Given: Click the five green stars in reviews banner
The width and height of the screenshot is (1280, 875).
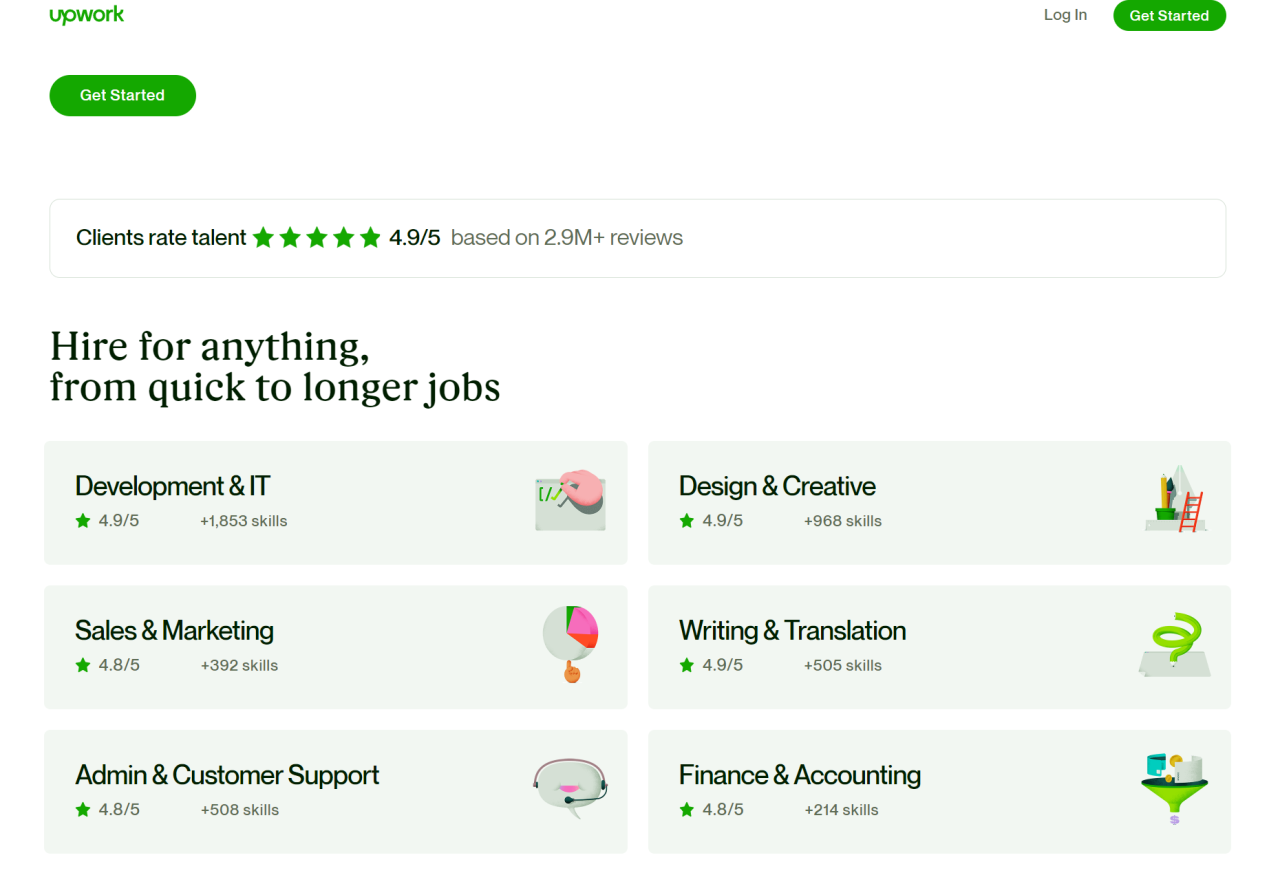Looking at the screenshot, I should click(x=316, y=238).
